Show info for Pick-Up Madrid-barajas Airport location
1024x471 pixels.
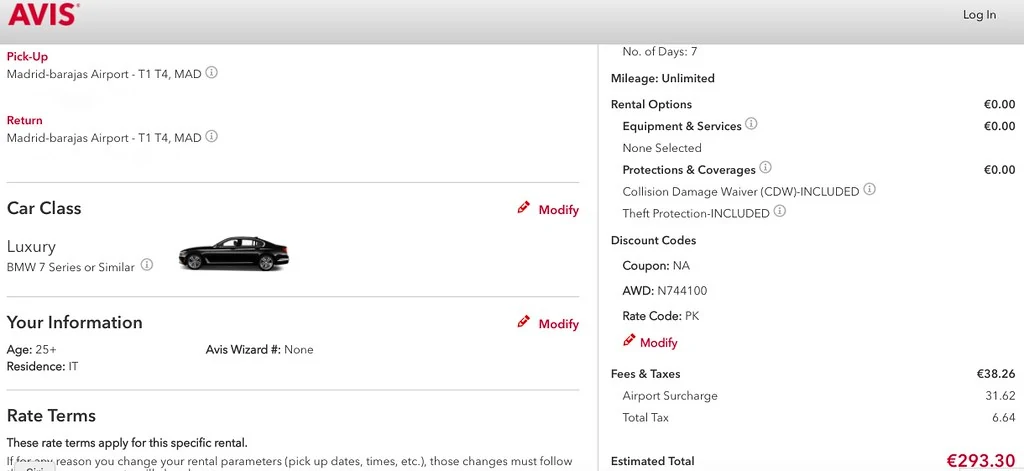(212, 73)
